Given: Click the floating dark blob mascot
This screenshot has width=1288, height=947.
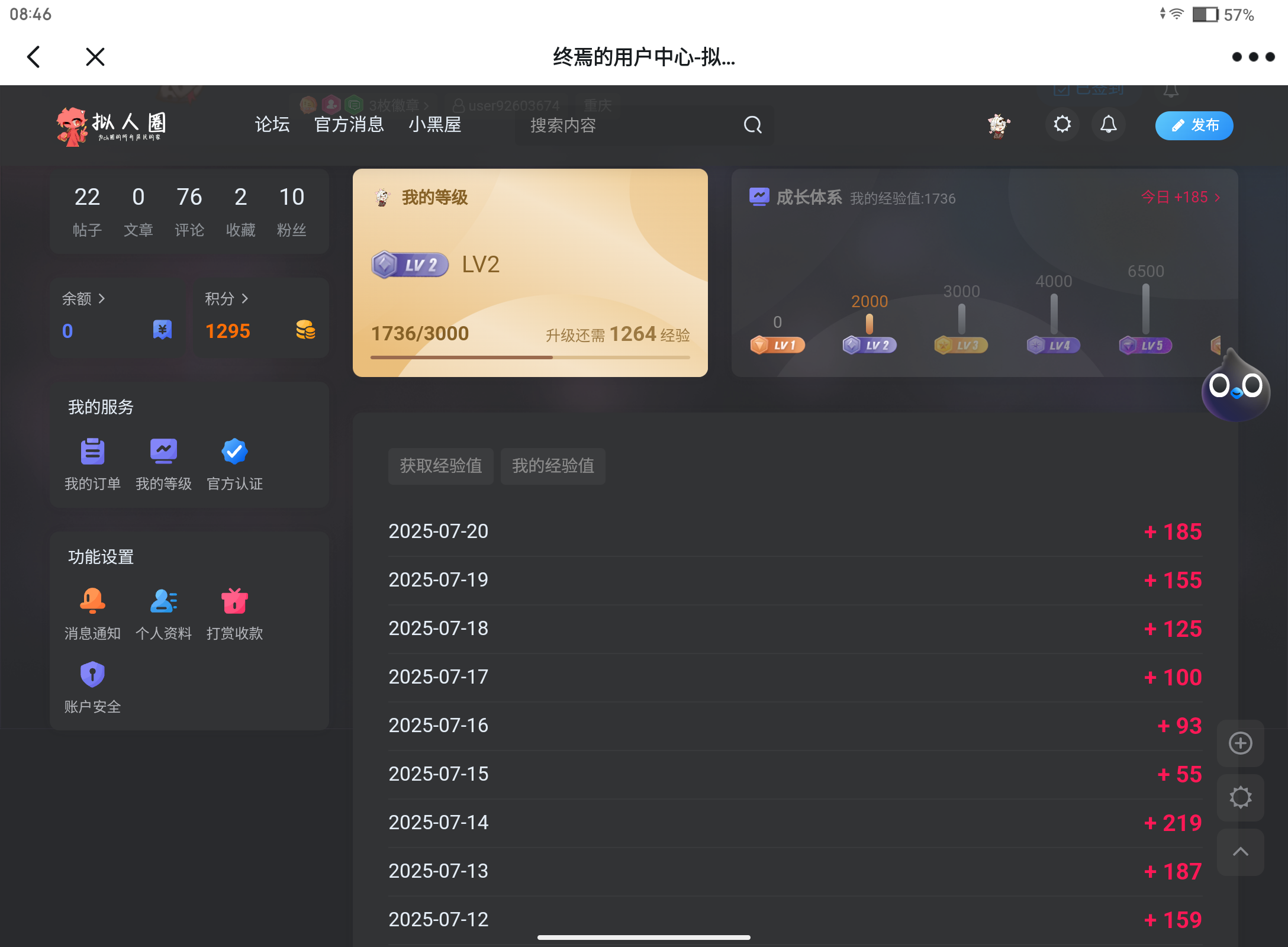Looking at the screenshot, I should pos(1236,385).
